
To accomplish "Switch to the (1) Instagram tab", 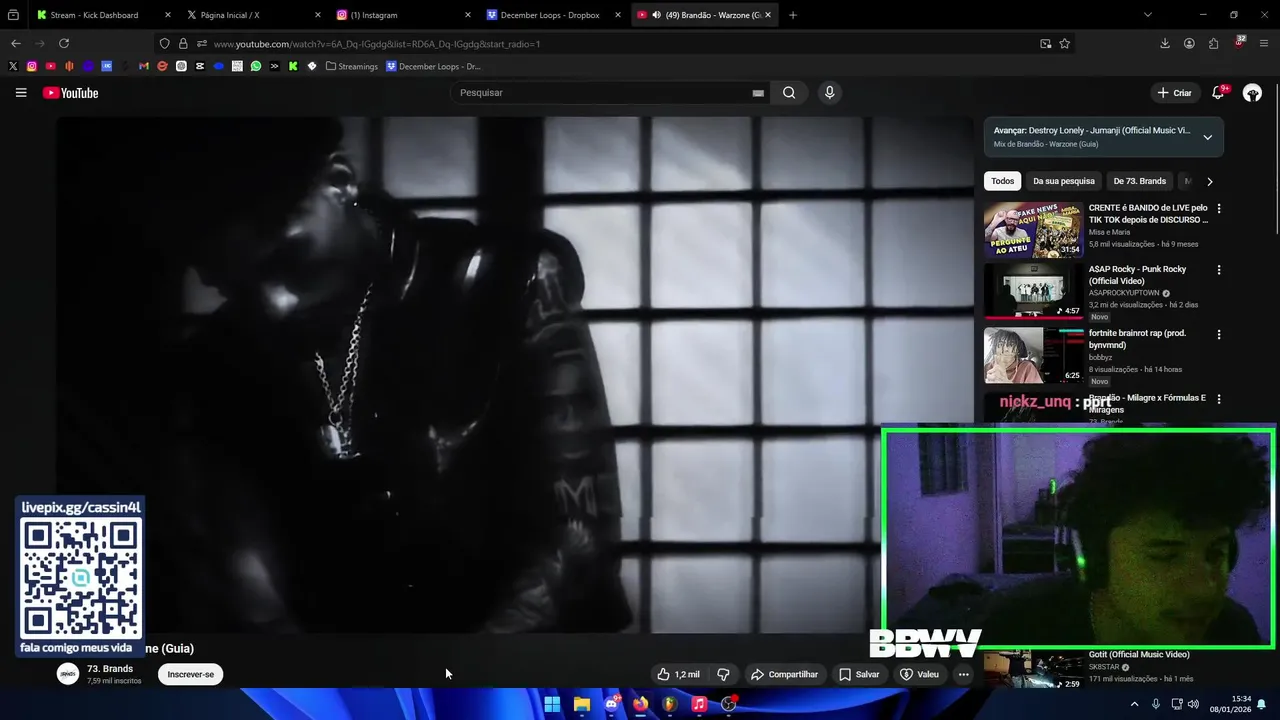I will (x=402, y=15).
